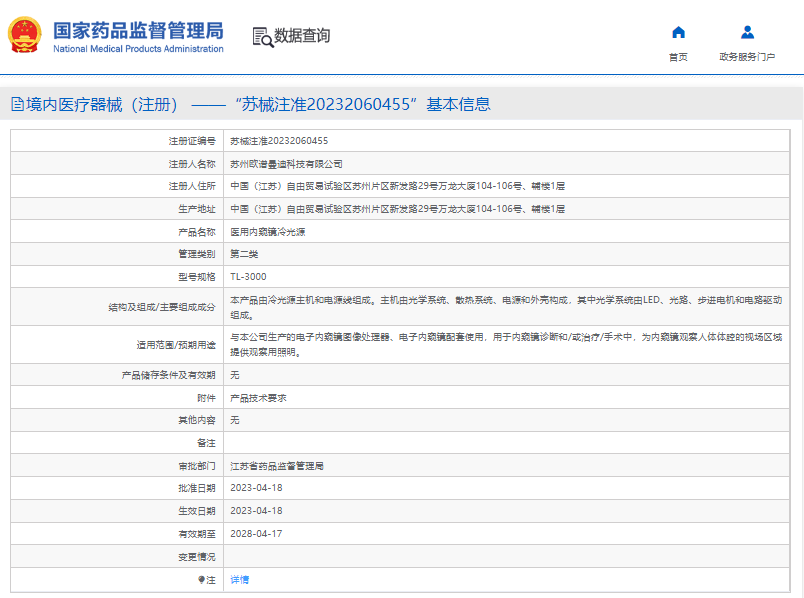This screenshot has width=804, height=598.
Task: Click the 有效期至 row label
Action: [x=197, y=534]
